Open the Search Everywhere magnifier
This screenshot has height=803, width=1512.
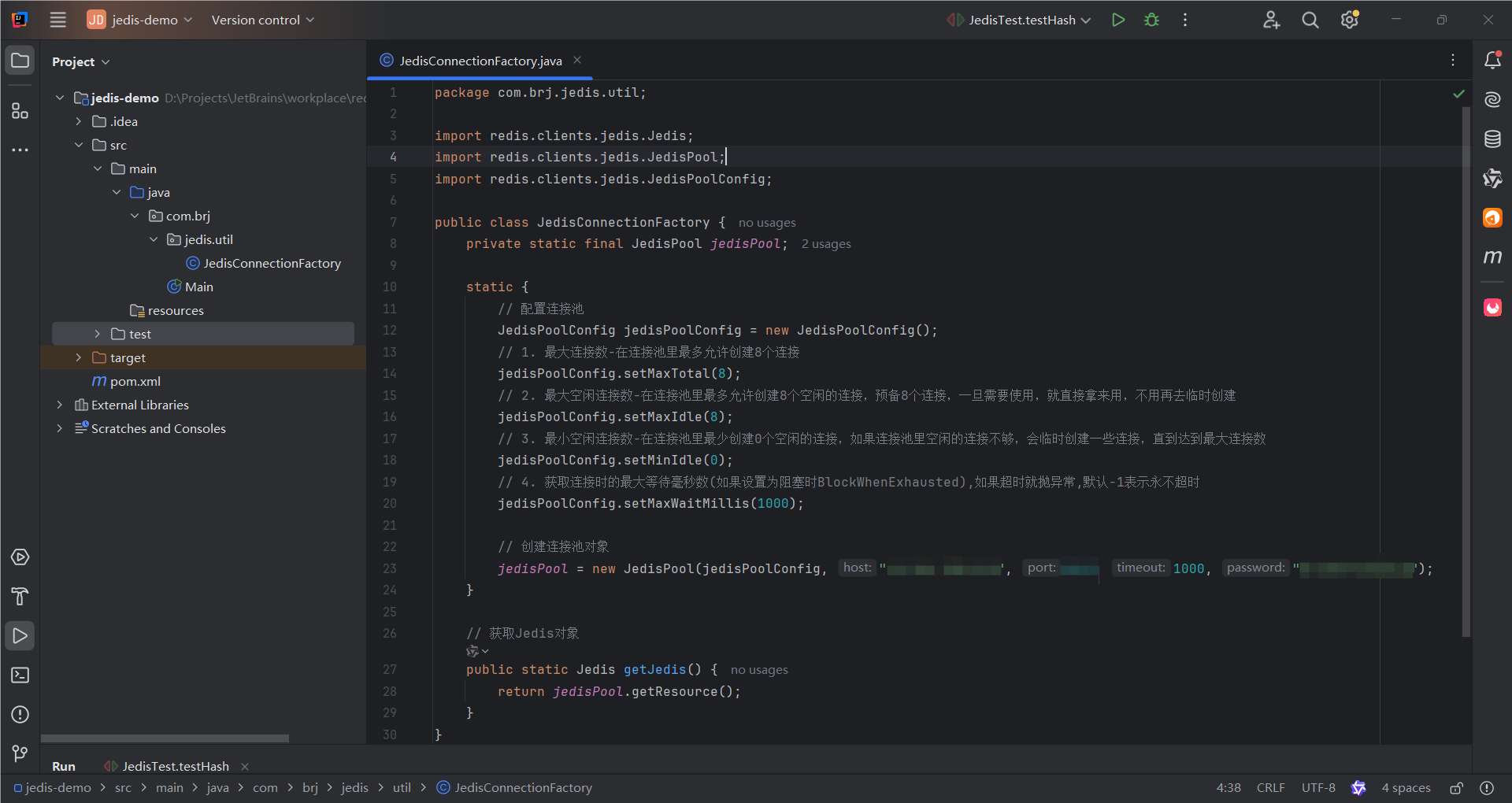coord(1310,20)
